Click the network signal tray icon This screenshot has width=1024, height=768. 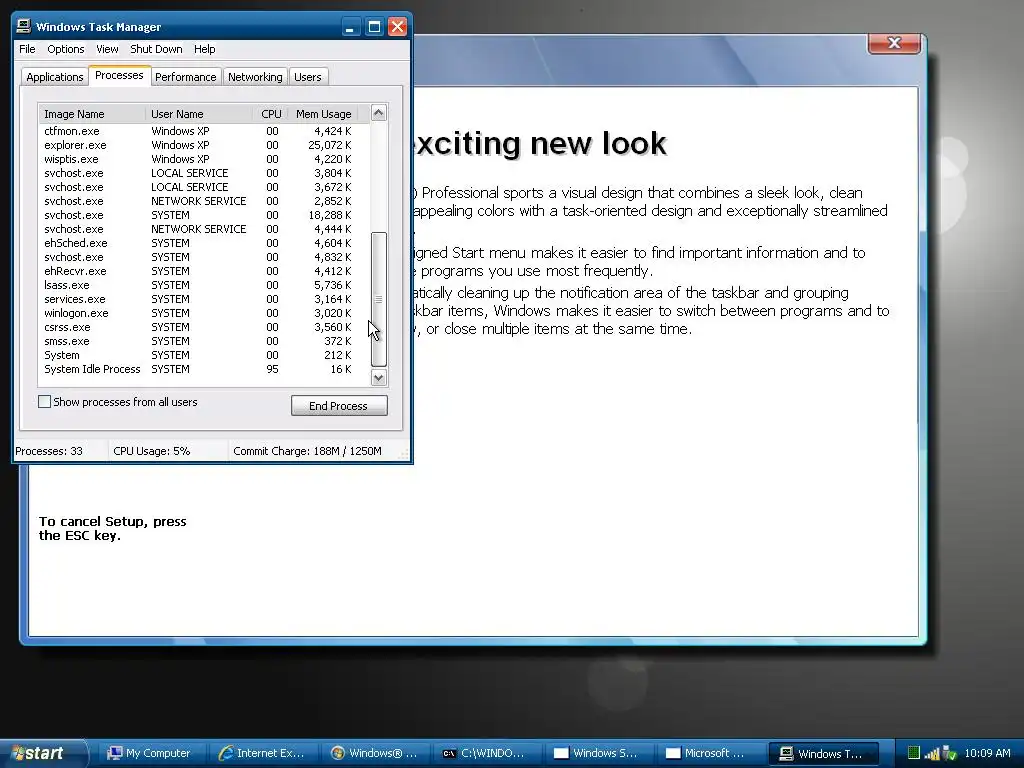pyautogui.click(x=932, y=754)
